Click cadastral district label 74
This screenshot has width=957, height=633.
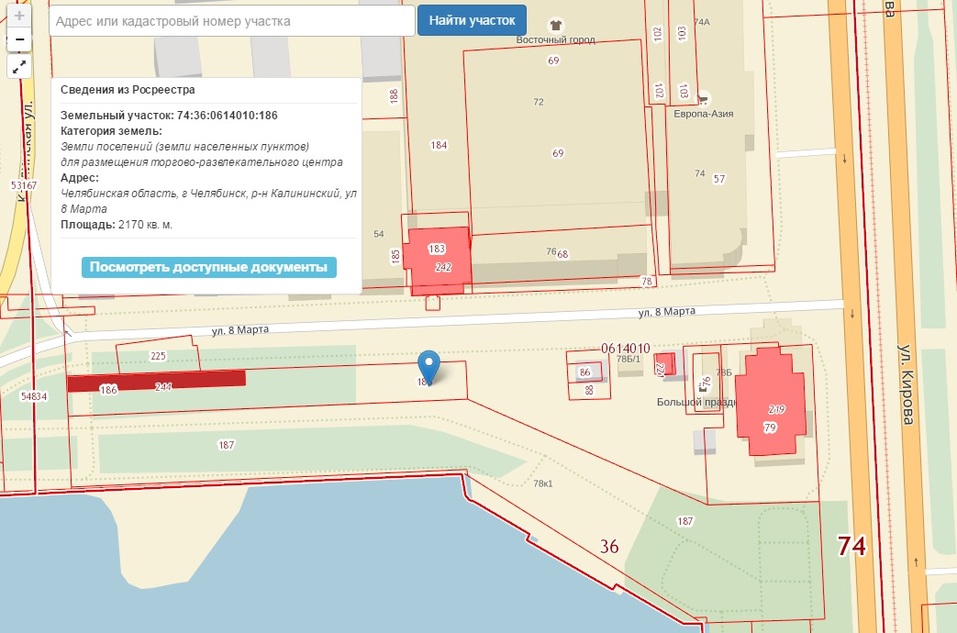851,546
